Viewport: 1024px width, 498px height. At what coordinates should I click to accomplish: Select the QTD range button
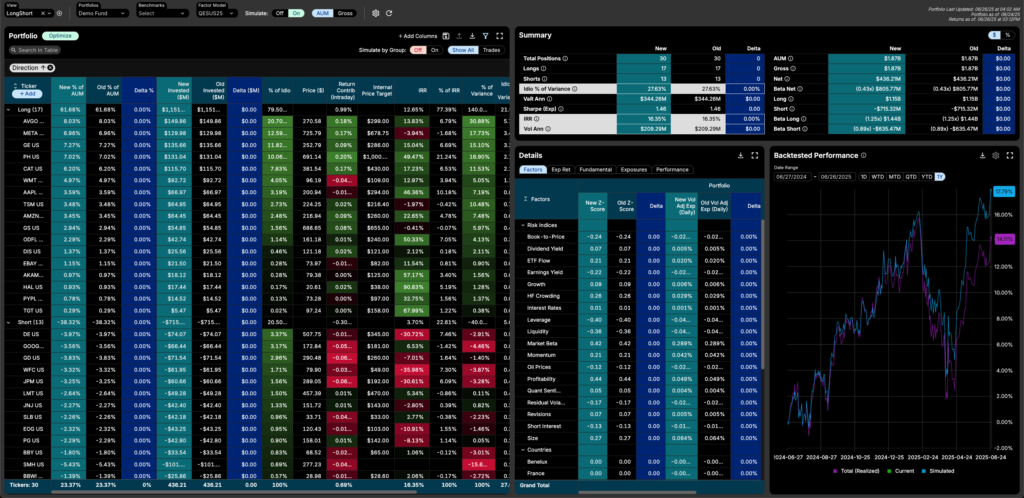click(910, 177)
